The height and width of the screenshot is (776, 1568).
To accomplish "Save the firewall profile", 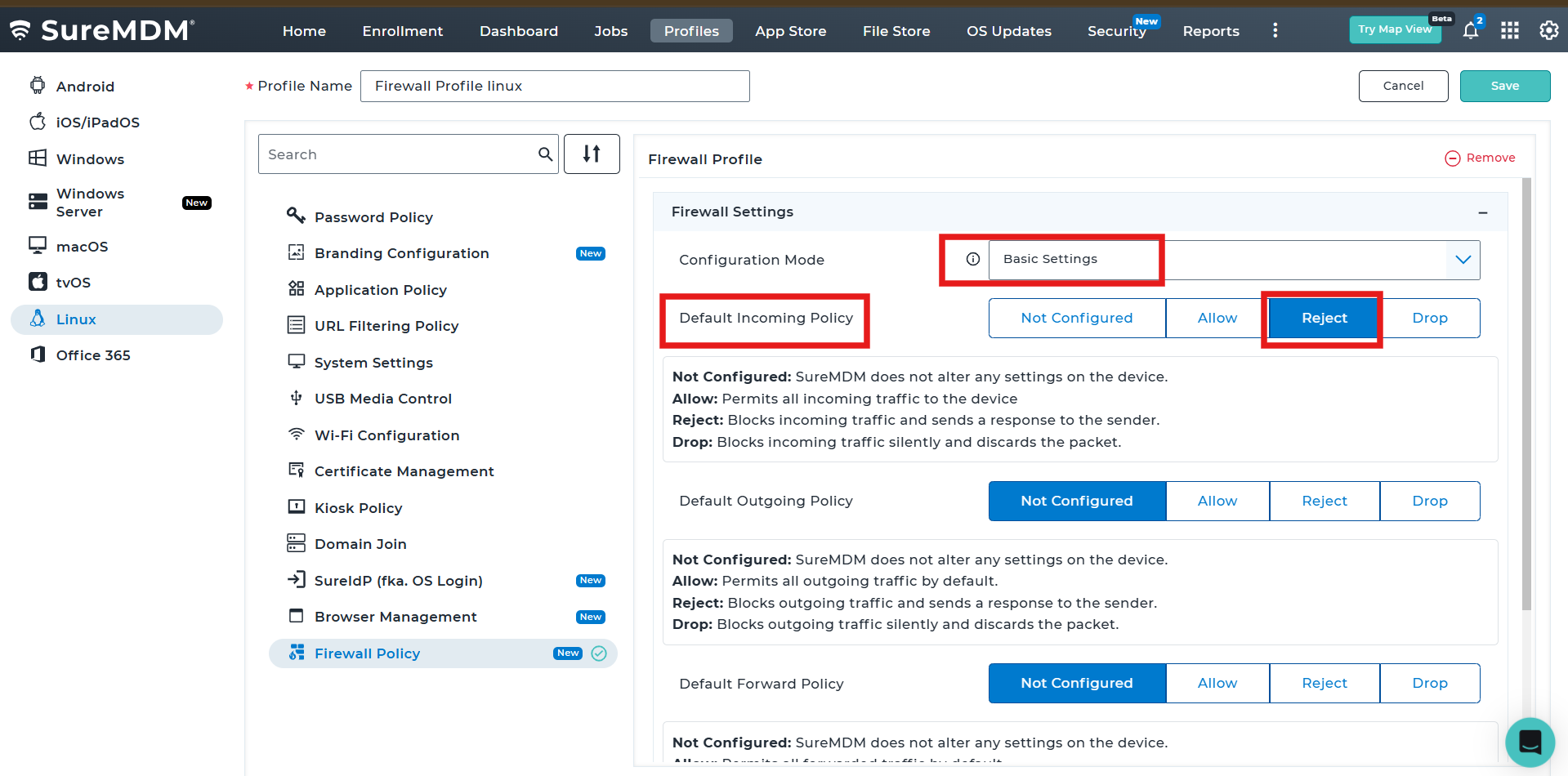I will [x=1505, y=86].
